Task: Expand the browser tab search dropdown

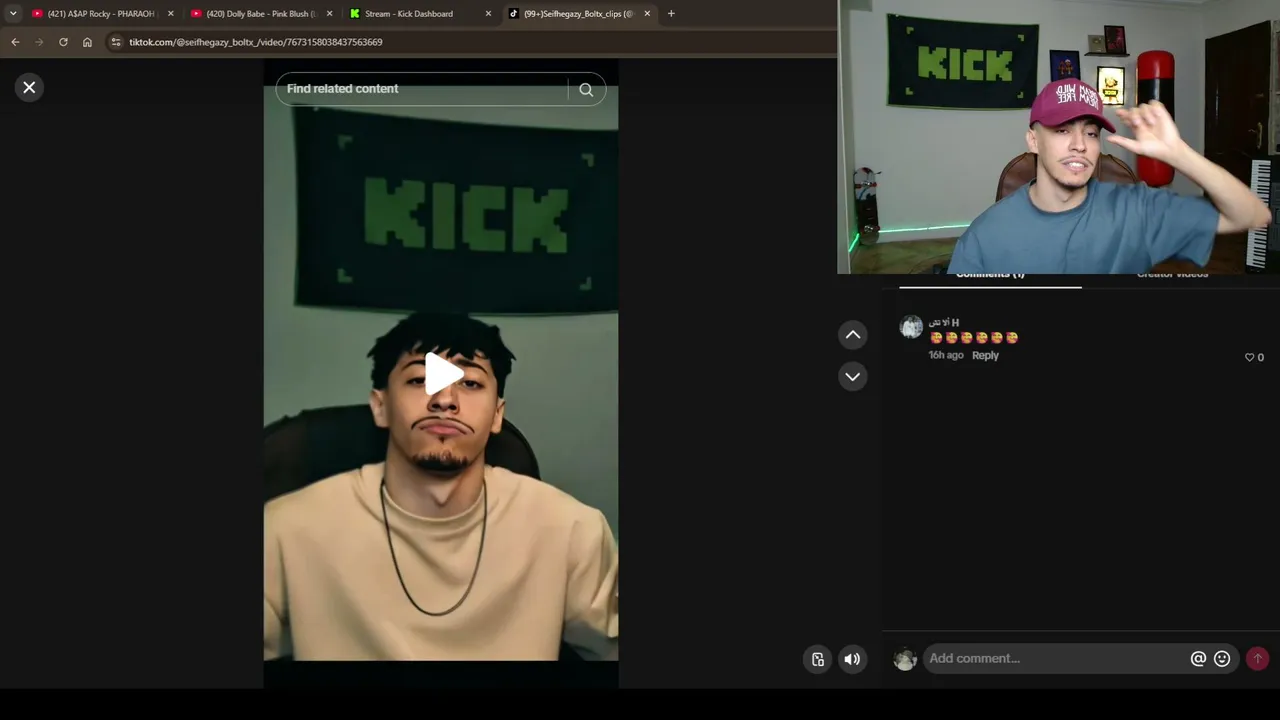Action: point(13,14)
